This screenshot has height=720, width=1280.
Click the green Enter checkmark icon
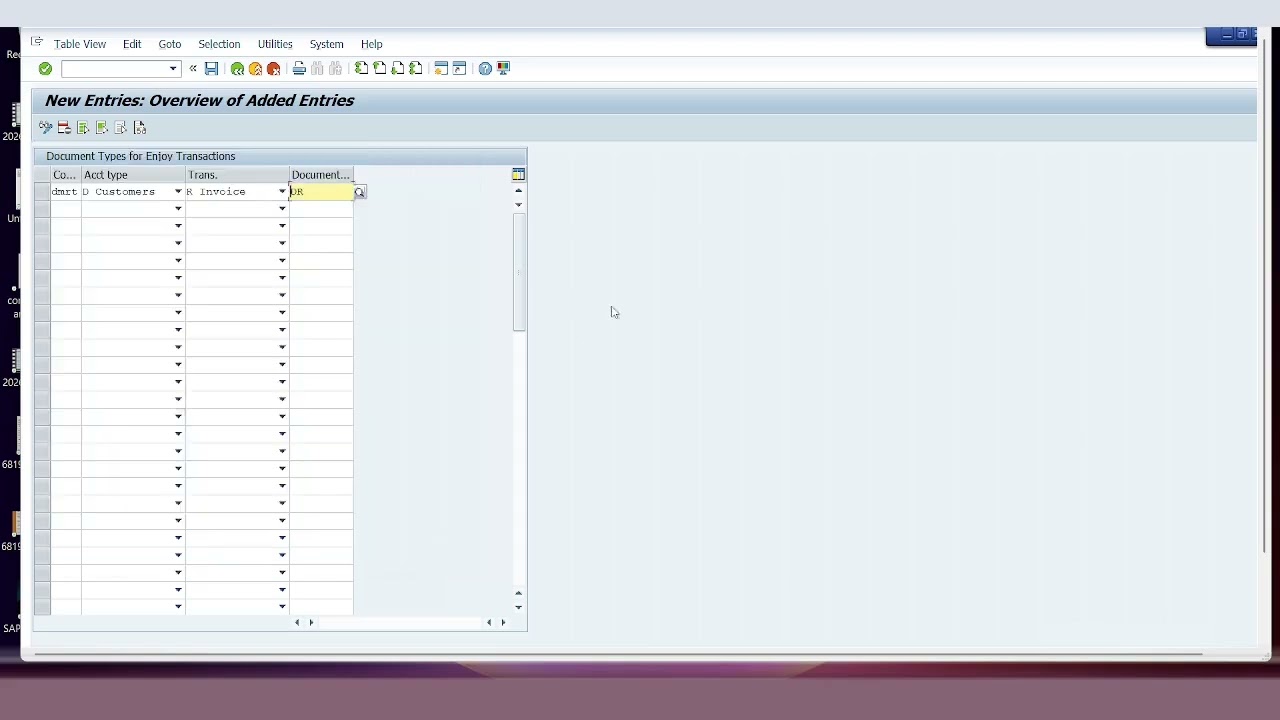pyautogui.click(x=45, y=69)
